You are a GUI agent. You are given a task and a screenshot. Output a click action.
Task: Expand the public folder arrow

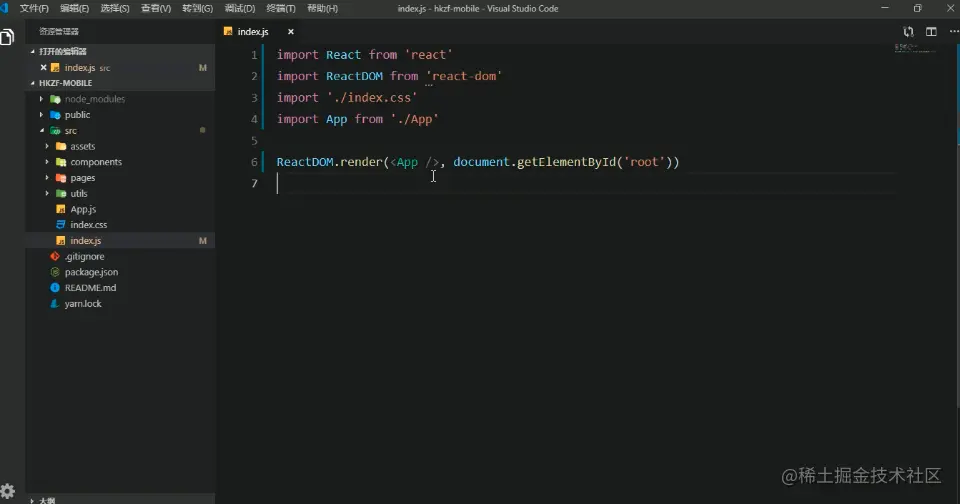(42, 115)
